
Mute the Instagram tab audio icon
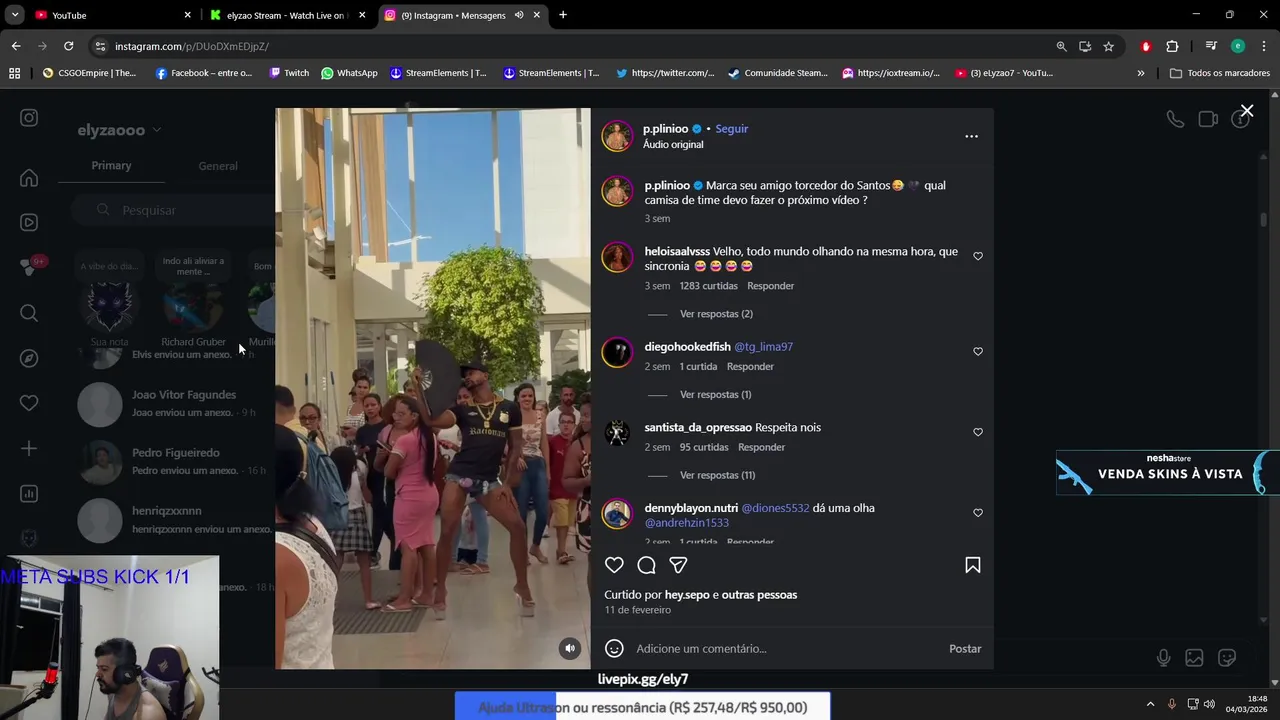(x=519, y=15)
